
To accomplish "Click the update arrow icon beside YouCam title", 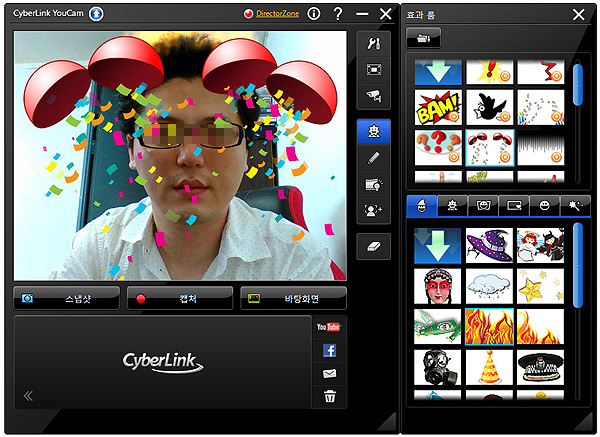I will coord(96,14).
